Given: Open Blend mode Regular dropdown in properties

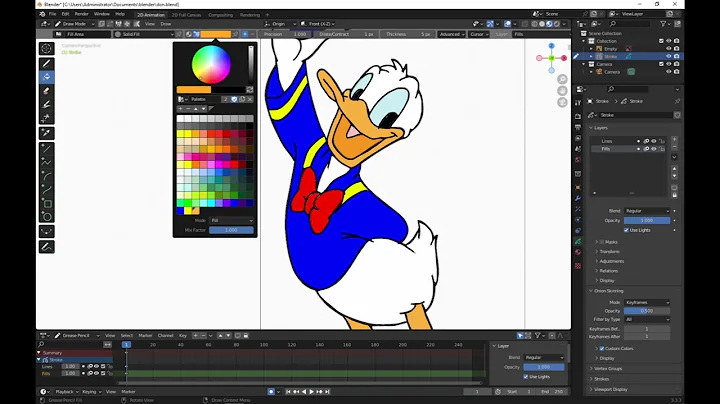Looking at the screenshot, I should [647, 211].
